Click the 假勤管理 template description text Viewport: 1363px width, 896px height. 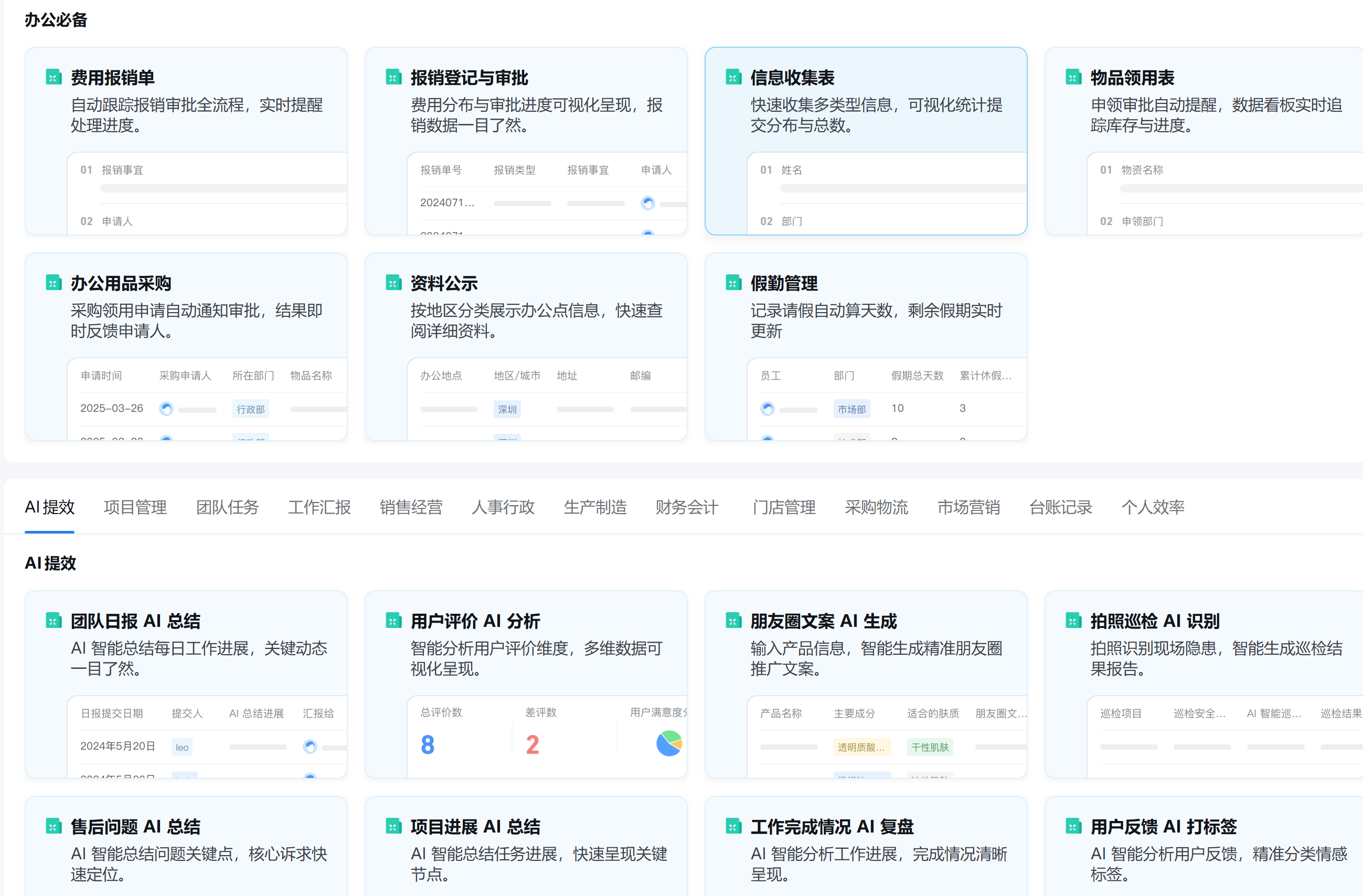click(876, 321)
